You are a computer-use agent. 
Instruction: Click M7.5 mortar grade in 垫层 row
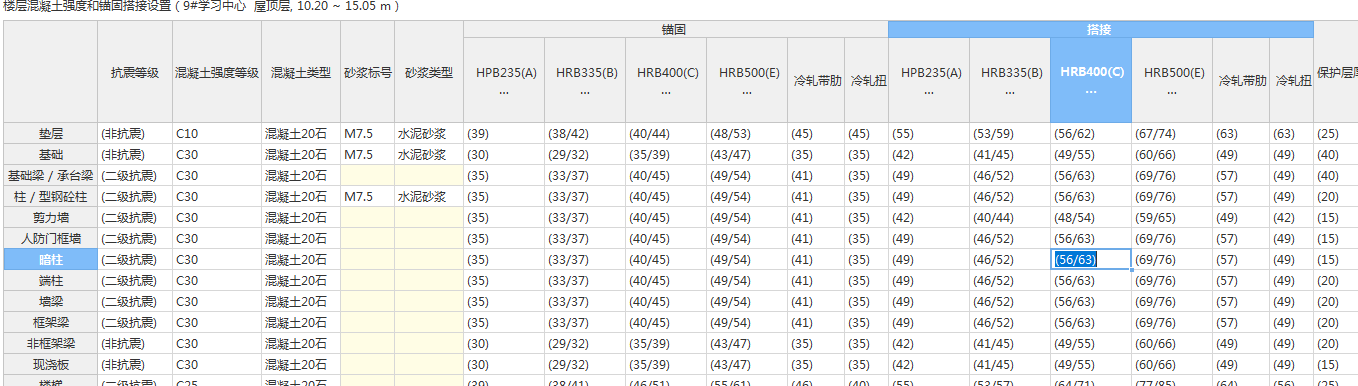click(367, 134)
